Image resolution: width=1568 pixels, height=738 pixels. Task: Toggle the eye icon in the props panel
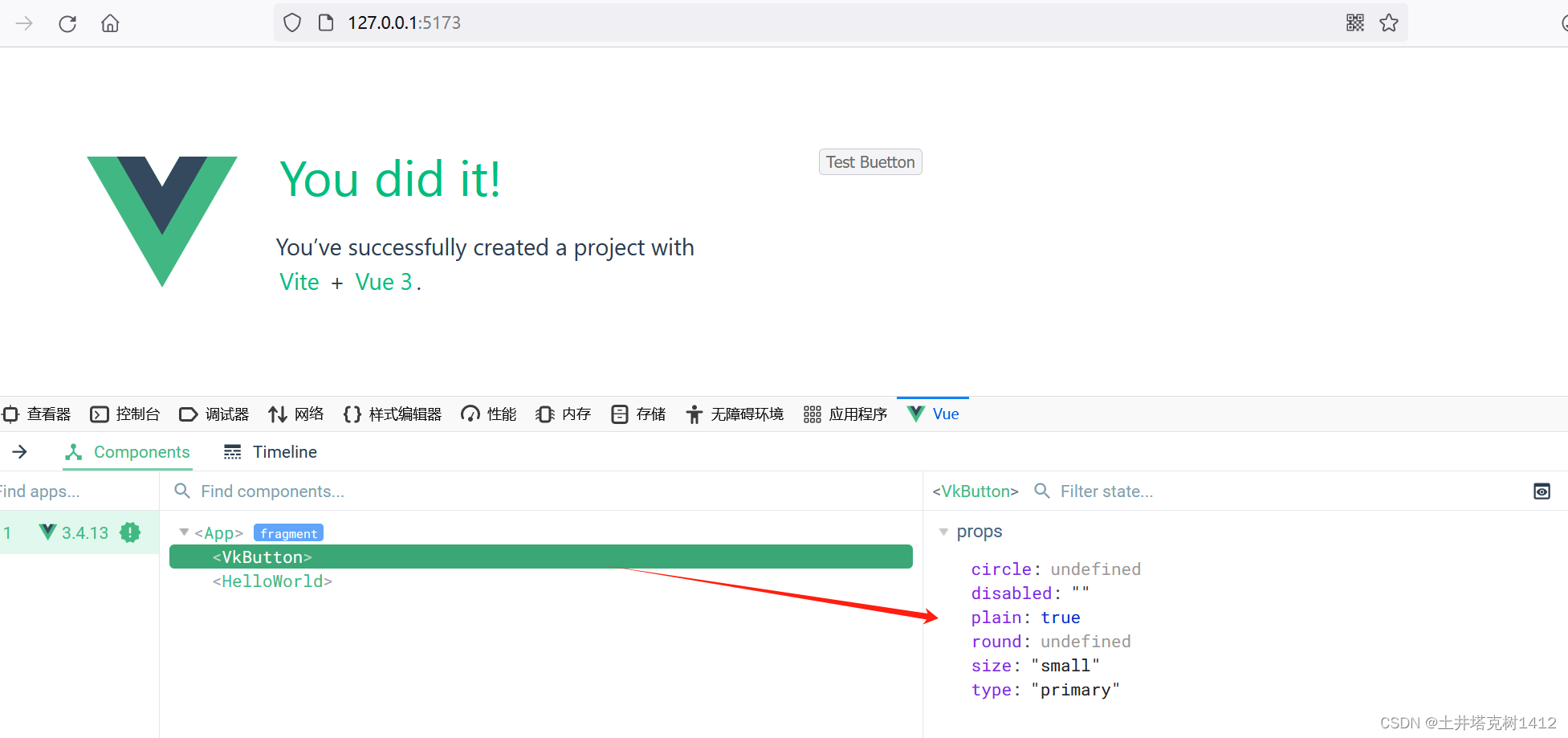(x=1542, y=491)
